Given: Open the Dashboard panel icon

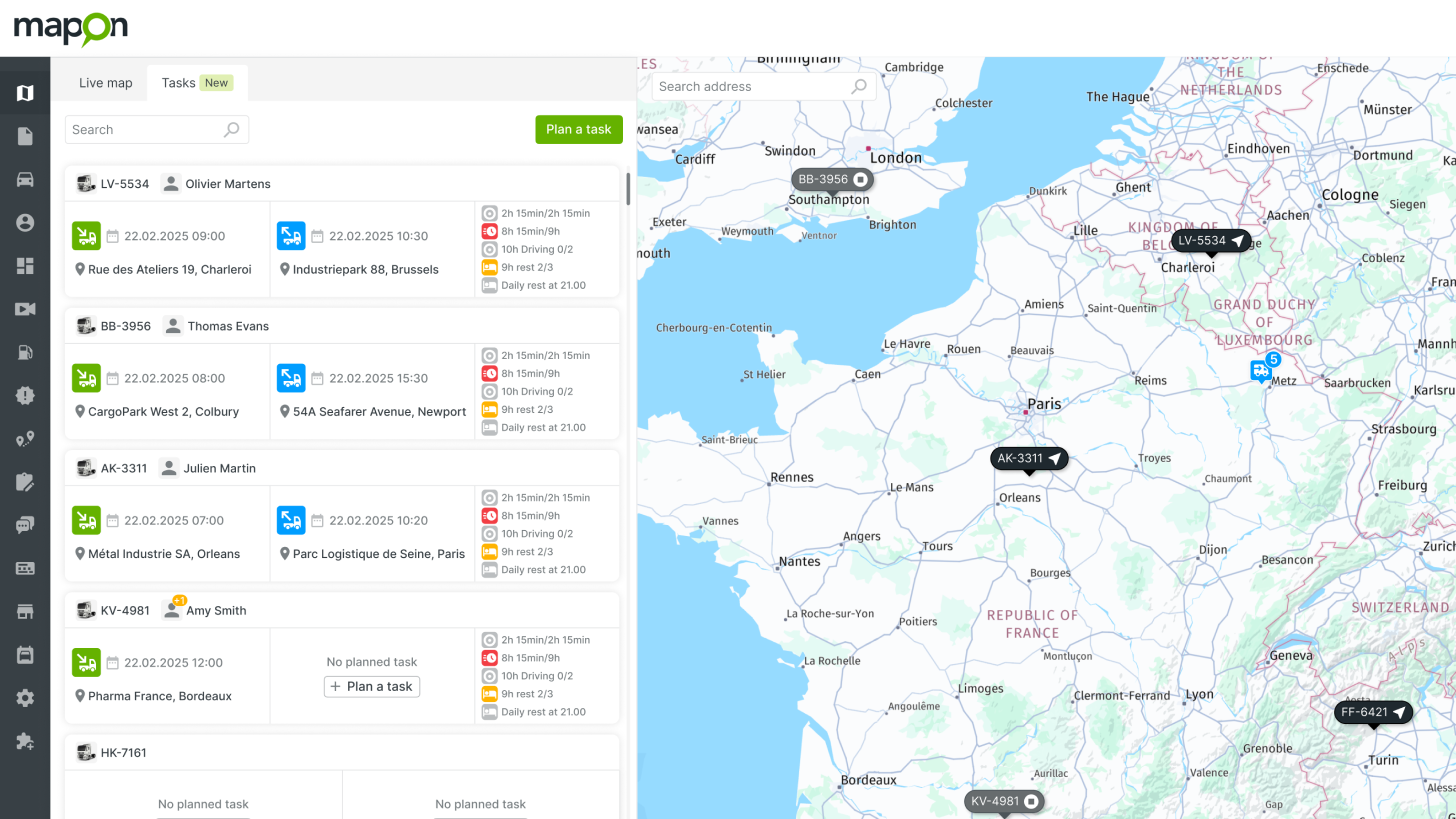Looking at the screenshot, I should 24,265.
